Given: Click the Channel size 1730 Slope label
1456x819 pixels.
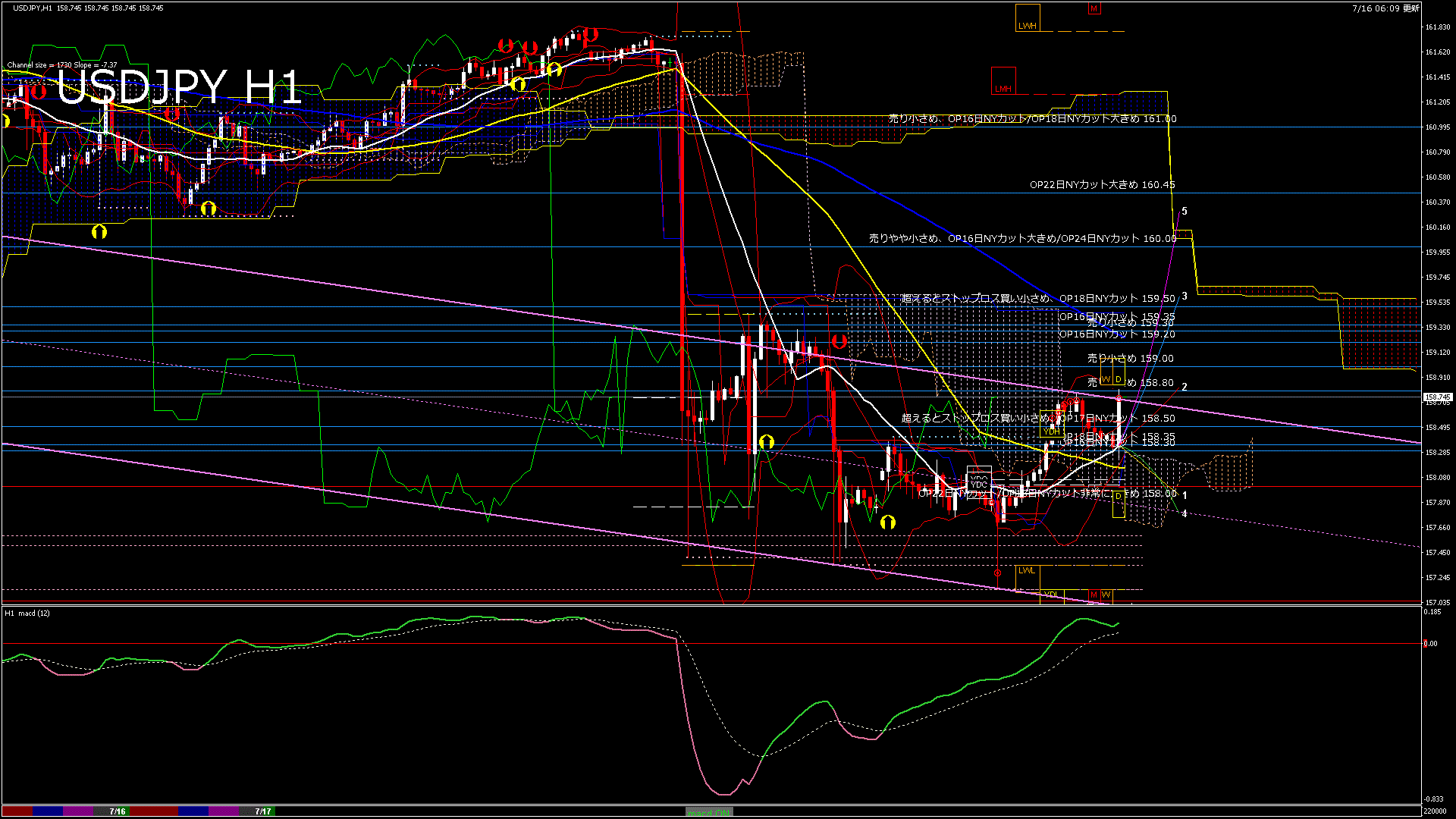Looking at the screenshot, I should click(62, 65).
